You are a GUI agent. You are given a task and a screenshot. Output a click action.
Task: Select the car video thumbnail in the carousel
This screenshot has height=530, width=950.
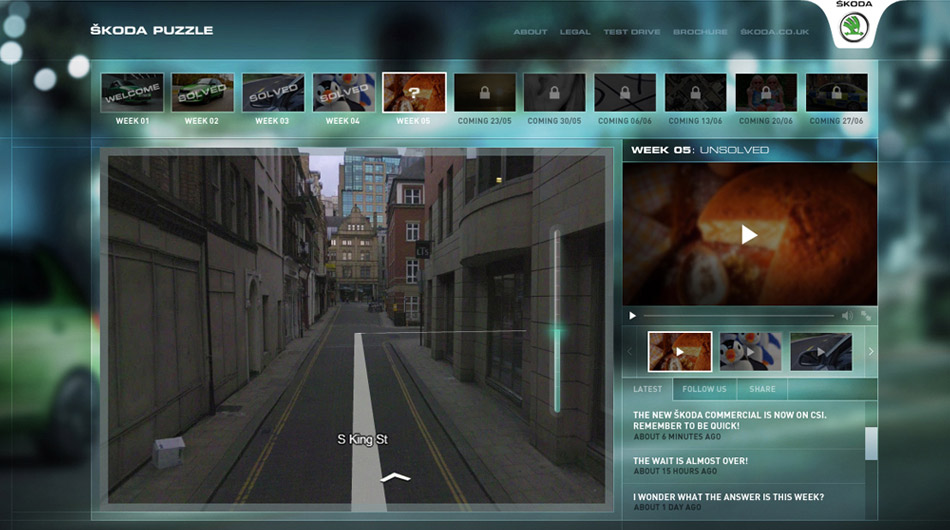(820, 351)
